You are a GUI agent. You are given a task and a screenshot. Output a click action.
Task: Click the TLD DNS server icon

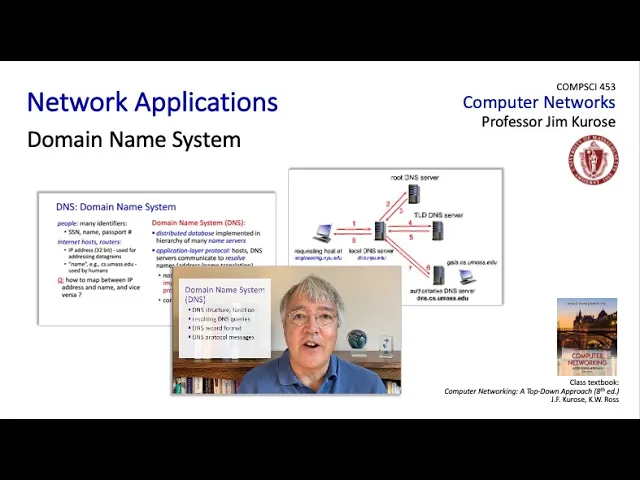438,231
